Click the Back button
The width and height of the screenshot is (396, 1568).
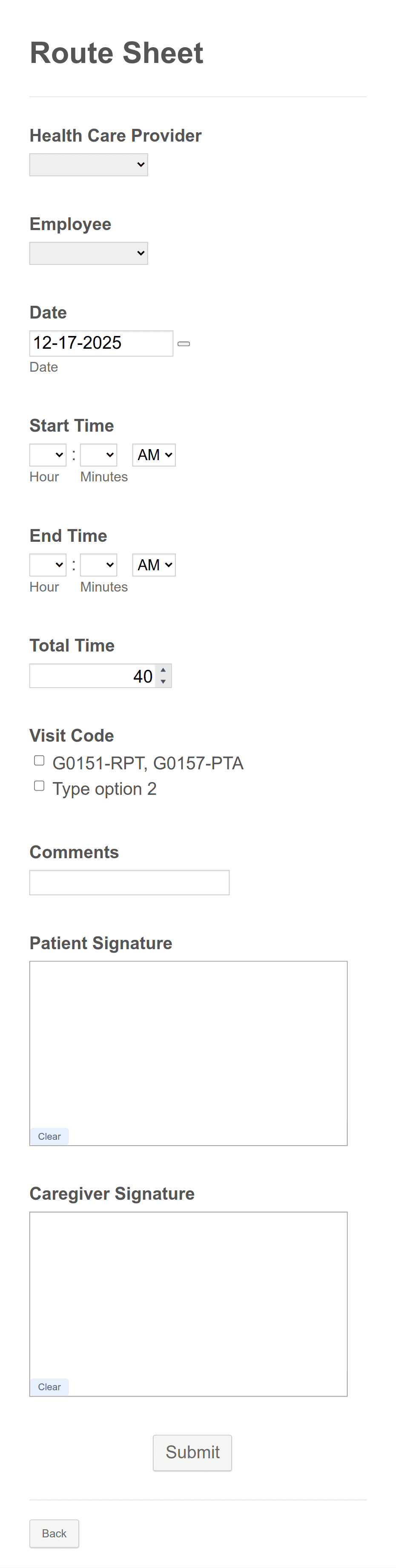[54, 1533]
